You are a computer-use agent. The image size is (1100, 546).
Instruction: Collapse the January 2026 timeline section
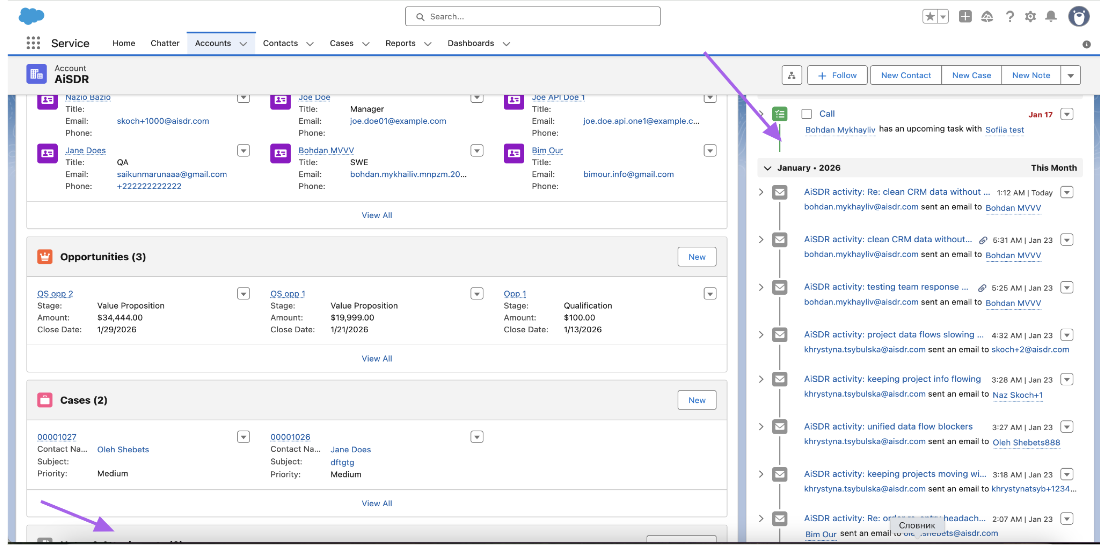[x=767, y=168]
